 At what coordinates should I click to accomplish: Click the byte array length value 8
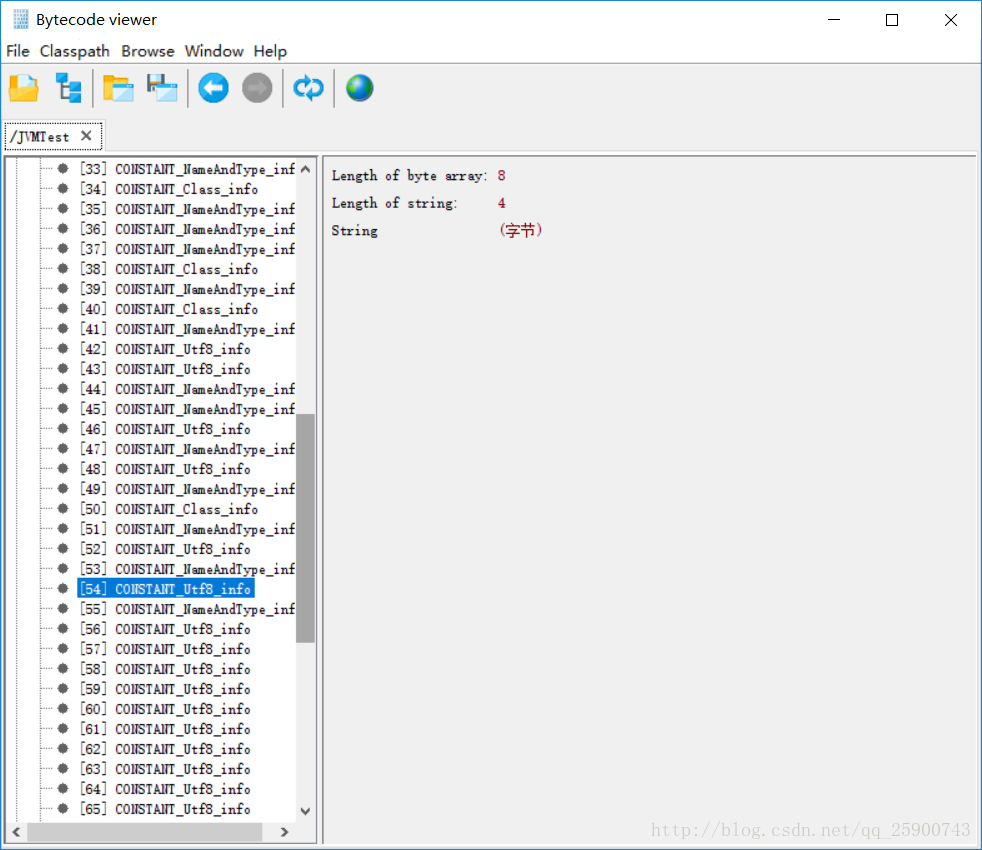[x=502, y=176]
